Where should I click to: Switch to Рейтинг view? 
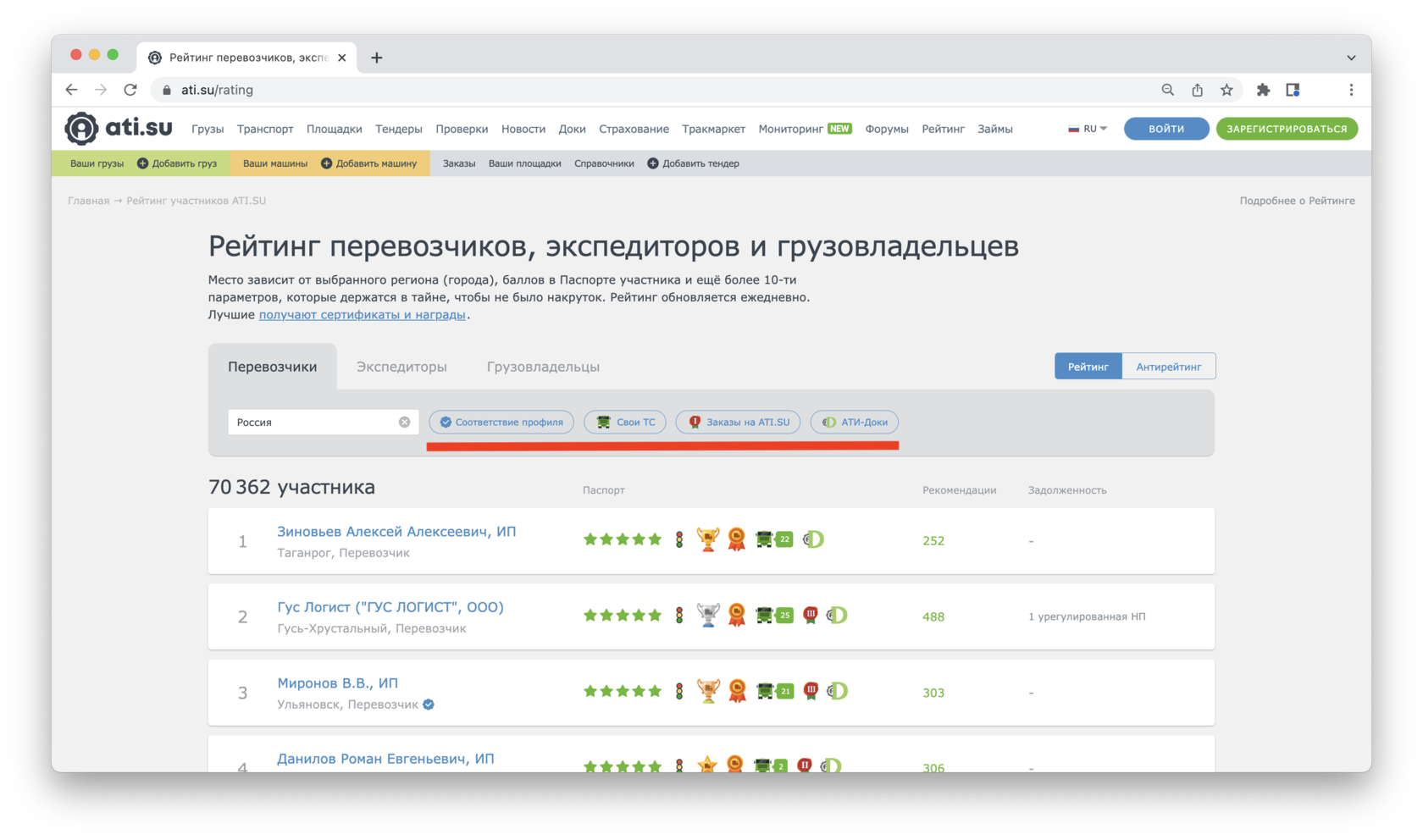(x=1088, y=367)
